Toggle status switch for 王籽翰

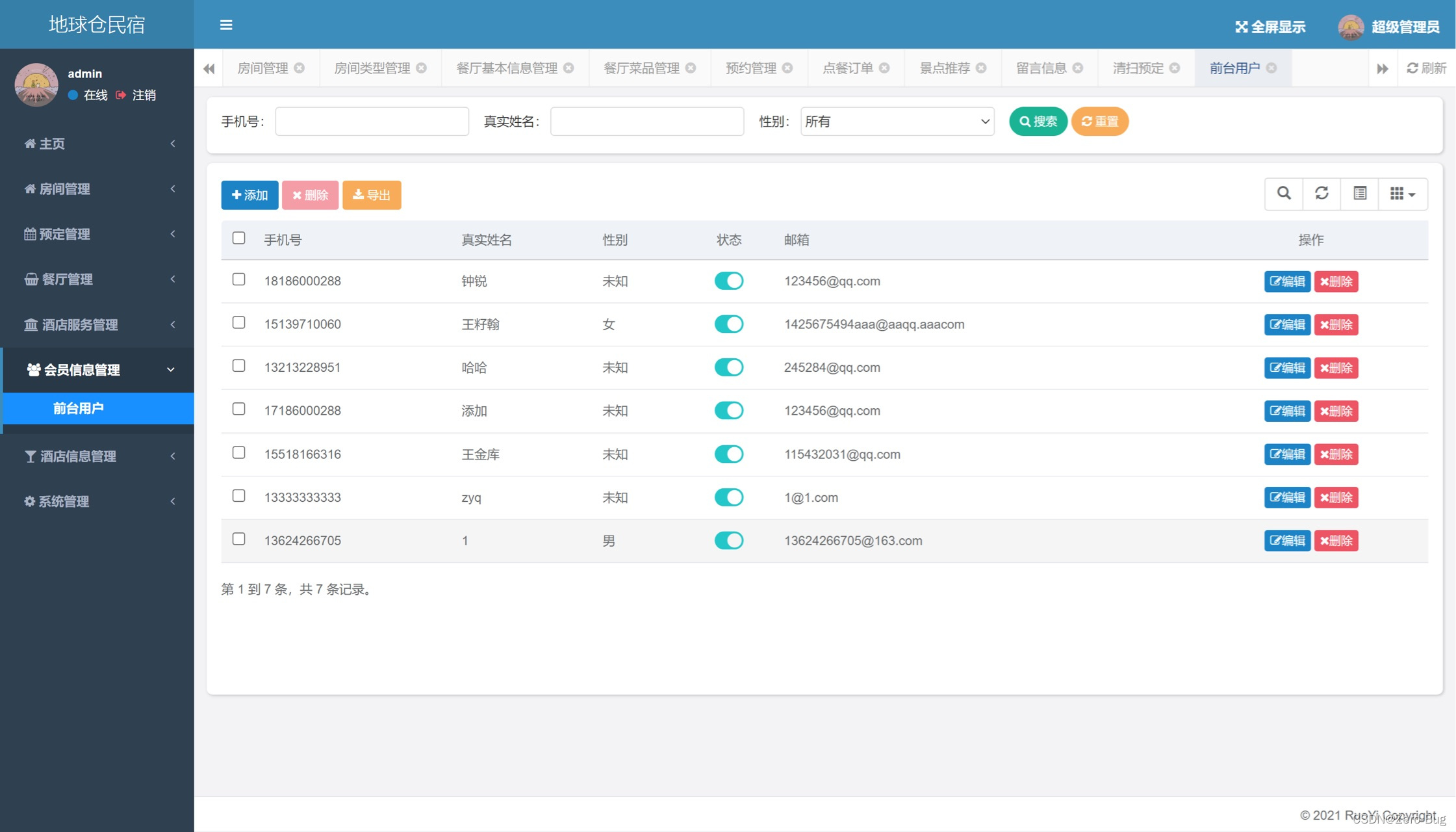pos(729,324)
